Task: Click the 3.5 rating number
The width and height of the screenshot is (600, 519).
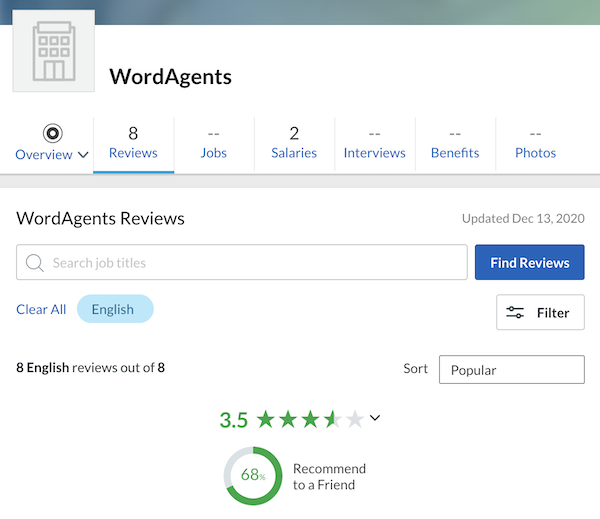Action: point(234,420)
